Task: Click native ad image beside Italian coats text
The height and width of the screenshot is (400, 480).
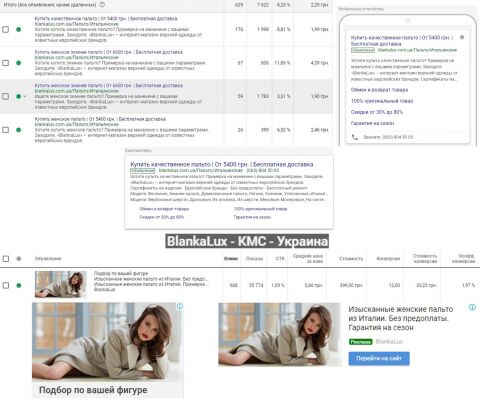Action: coord(279,334)
